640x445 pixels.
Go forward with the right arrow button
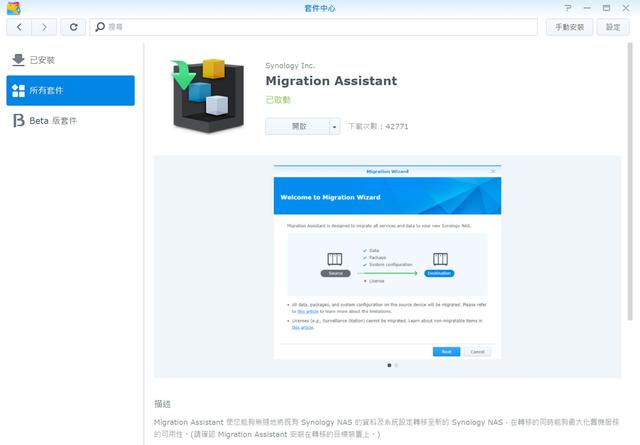coord(45,27)
